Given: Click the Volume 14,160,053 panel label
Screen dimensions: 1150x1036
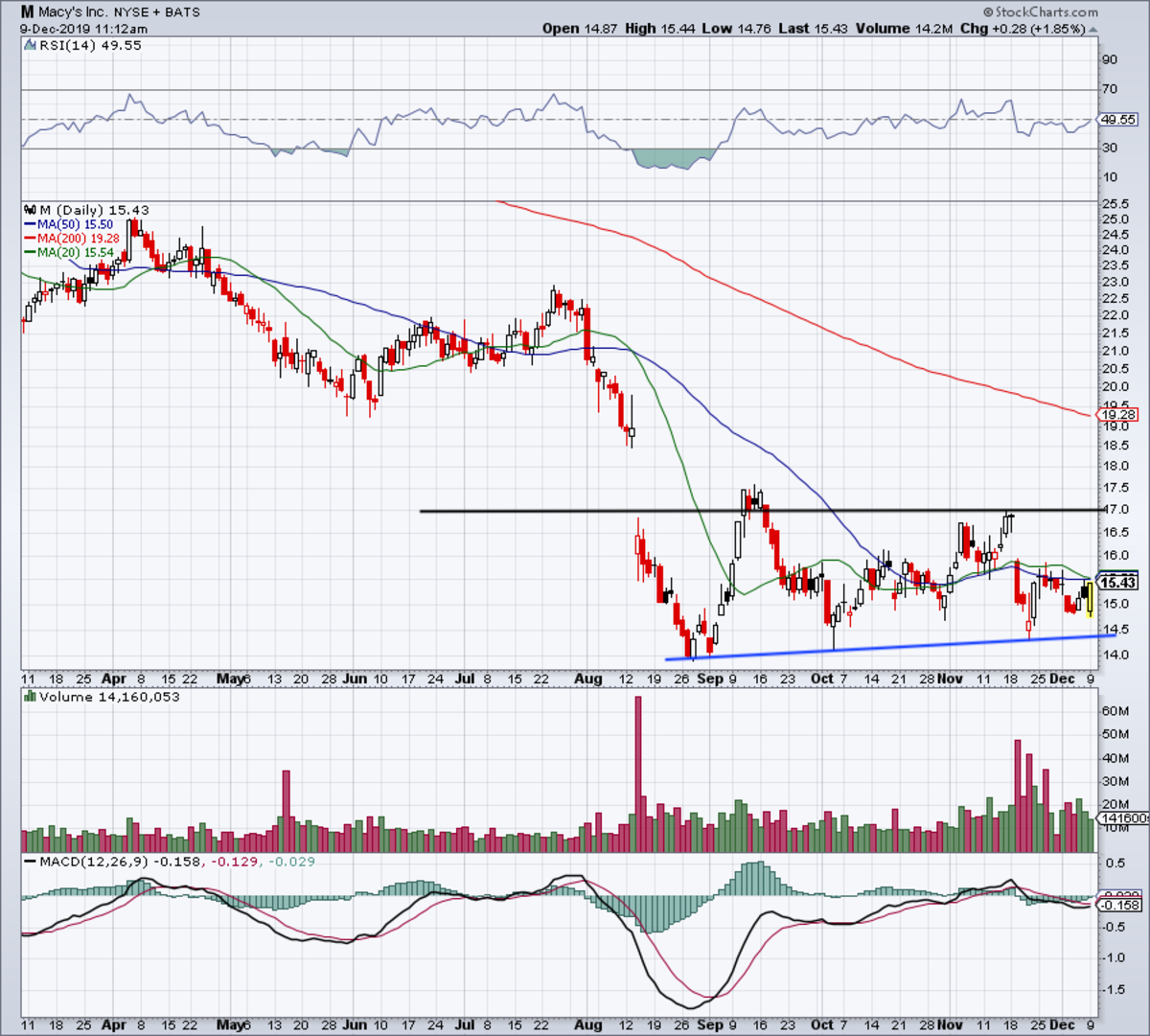Looking at the screenshot, I should [x=108, y=697].
